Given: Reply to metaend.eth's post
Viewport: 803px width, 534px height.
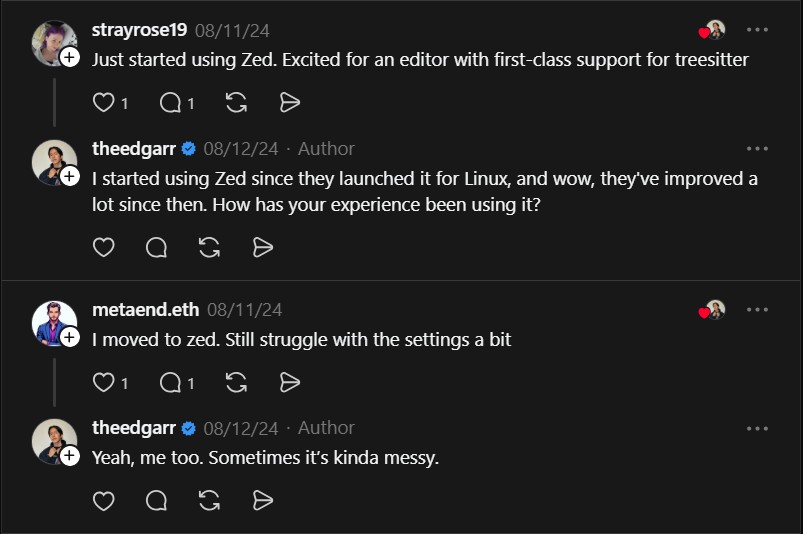Looking at the screenshot, I should 170,382.
